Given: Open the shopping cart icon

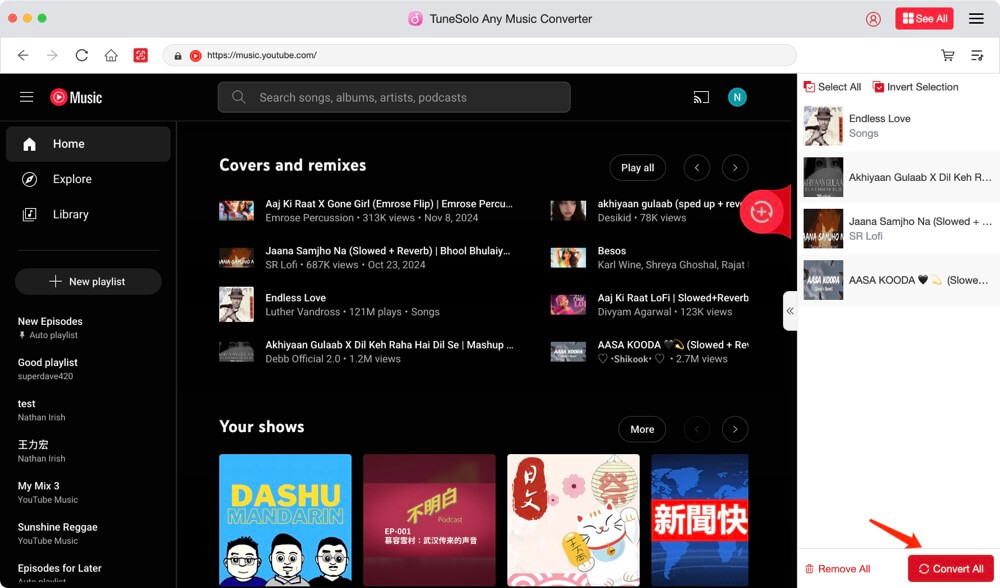Looking at the screenshot, I should (948, 55).
